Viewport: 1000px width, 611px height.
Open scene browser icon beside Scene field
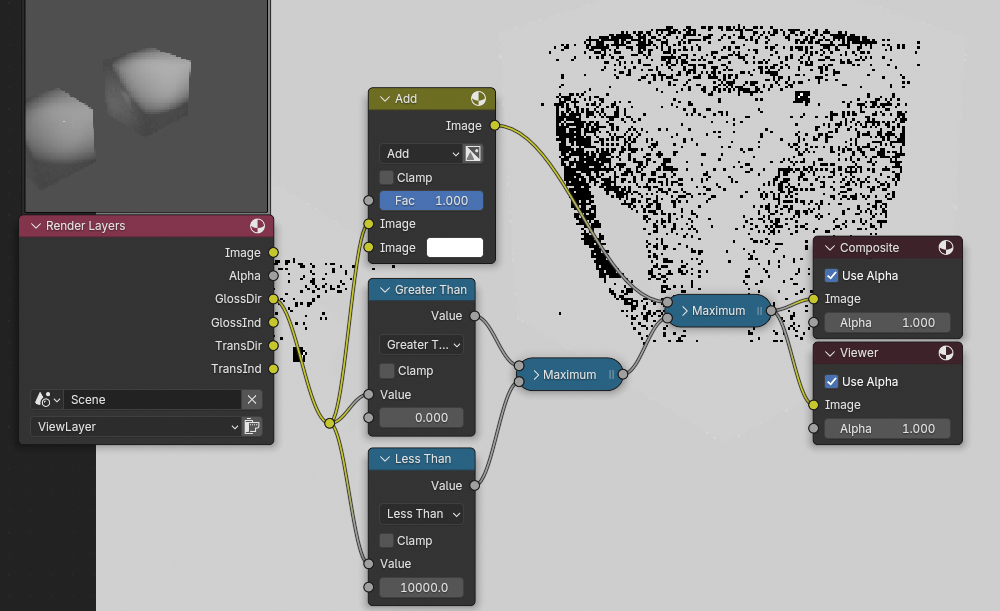(x=47, y=400)
